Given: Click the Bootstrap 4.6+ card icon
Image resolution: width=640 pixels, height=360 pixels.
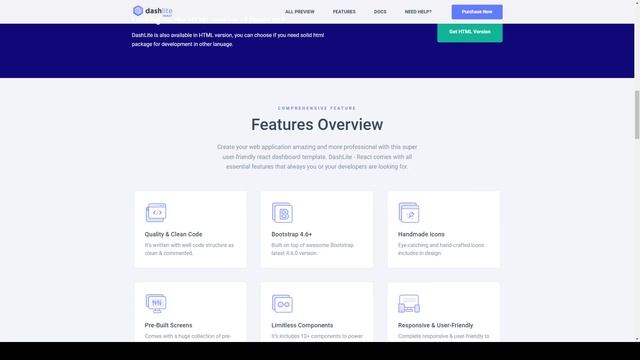Looking at the screenshot, I should [282, 213].
